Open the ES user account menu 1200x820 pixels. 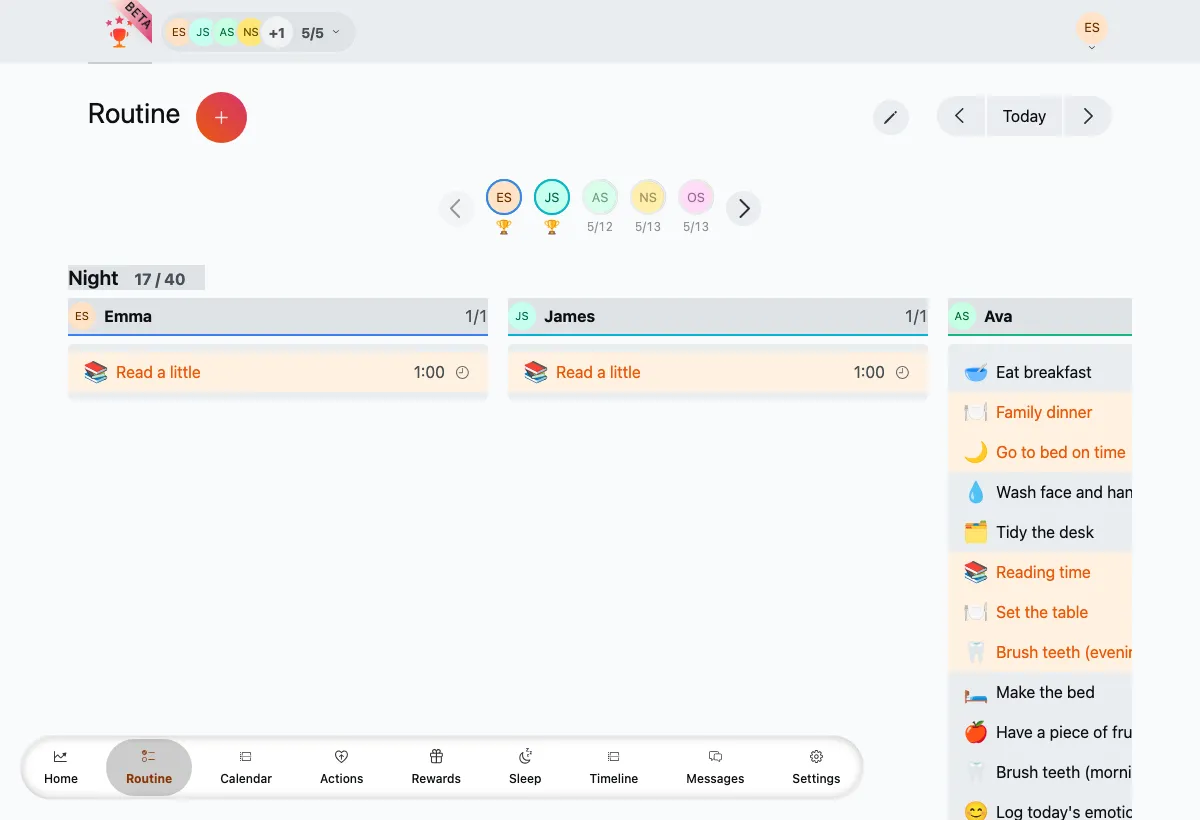tap(1092, 30)
